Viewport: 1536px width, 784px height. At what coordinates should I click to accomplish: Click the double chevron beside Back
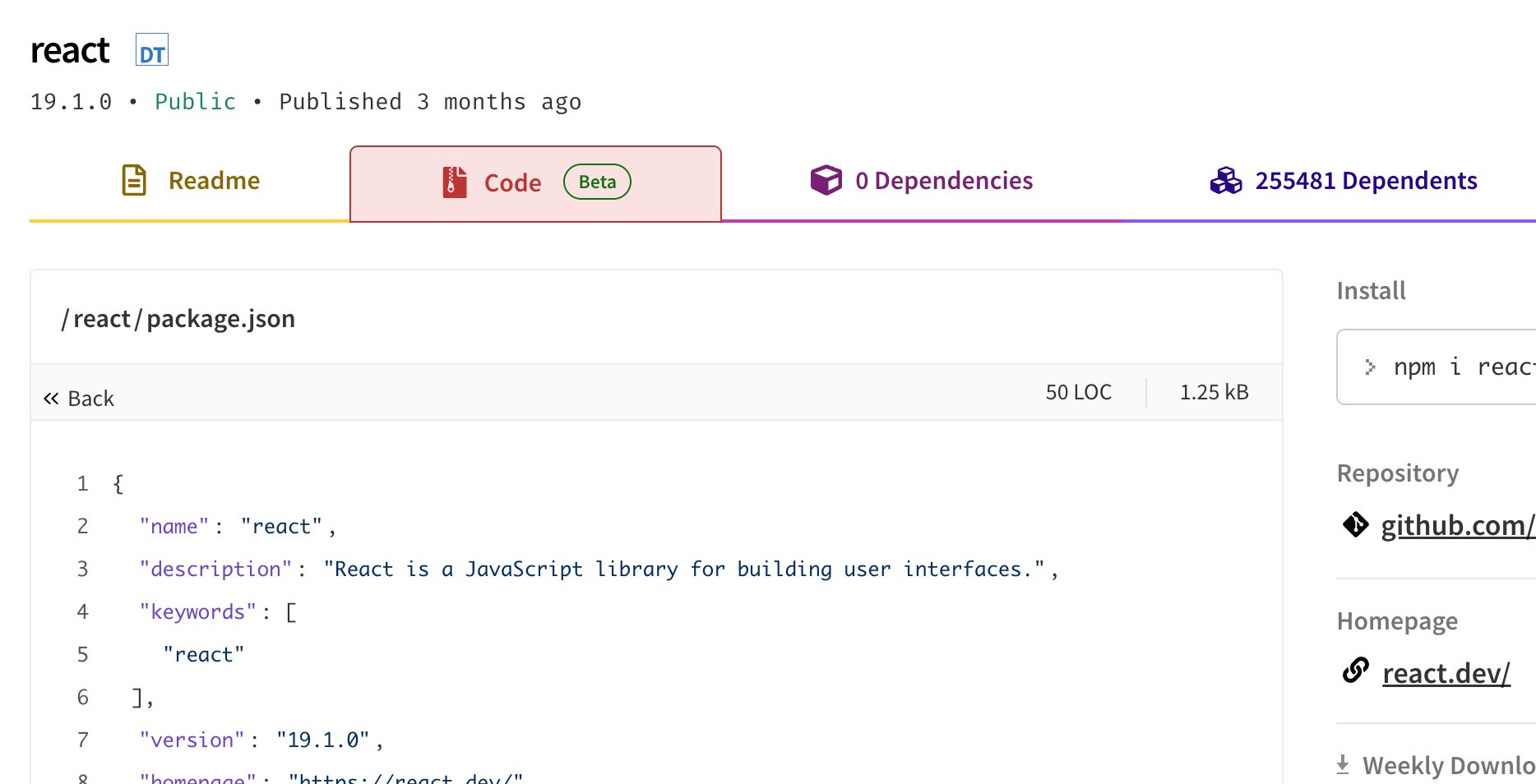(x=51, y=399)
